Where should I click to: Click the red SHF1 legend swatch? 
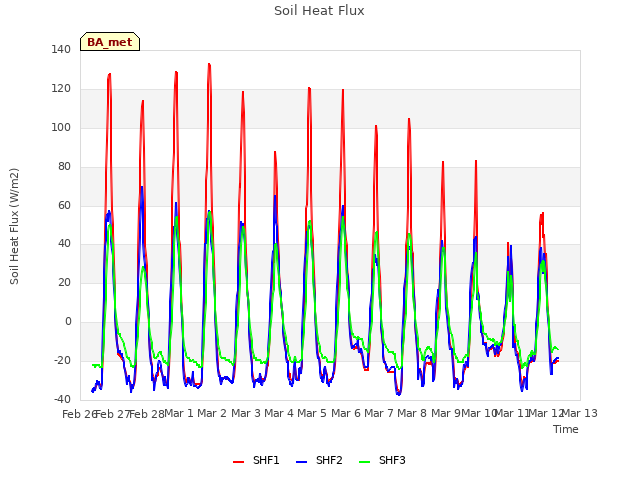pyautogui.click(x=238, y=462)
